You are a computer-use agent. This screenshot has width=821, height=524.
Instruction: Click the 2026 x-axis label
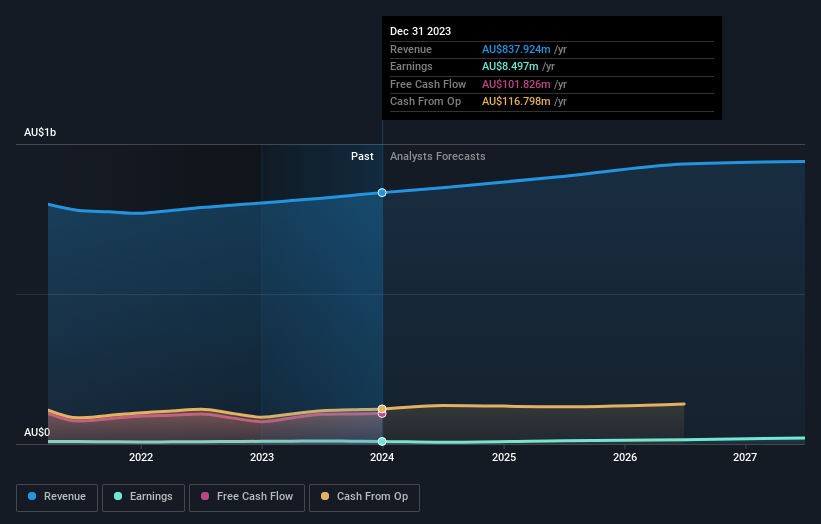[x=625, y=457]
